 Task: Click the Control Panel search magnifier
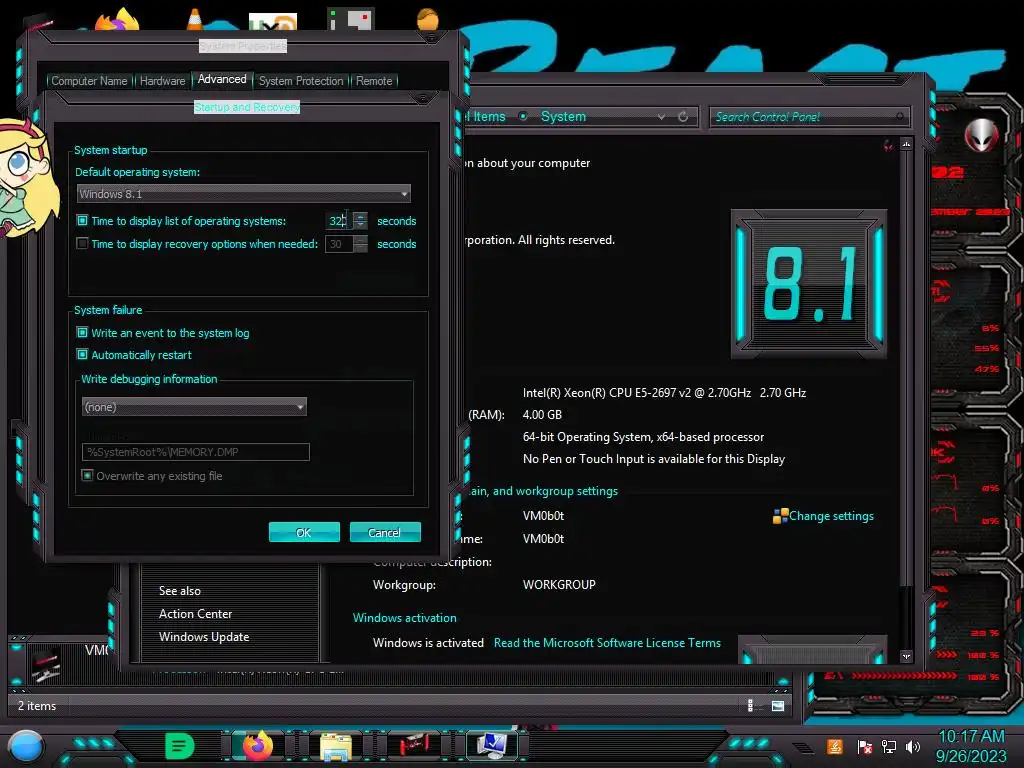(x=900, y=116)
